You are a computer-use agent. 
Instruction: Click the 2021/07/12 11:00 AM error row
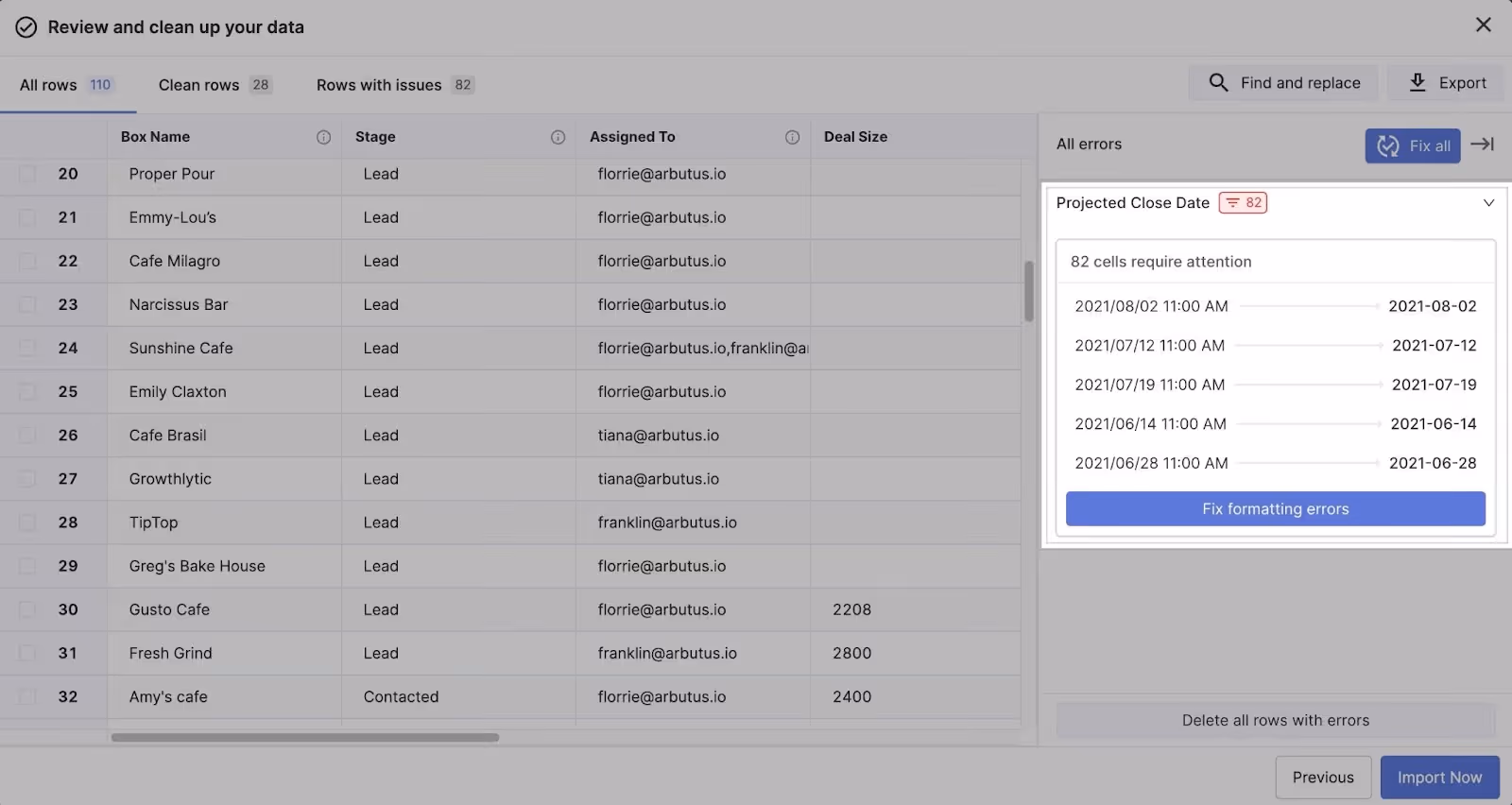1276,346
